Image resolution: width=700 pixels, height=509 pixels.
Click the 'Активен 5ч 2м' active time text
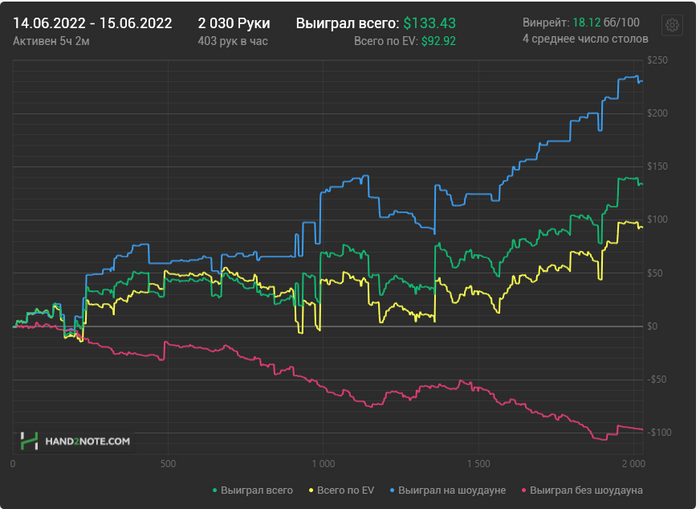tap(51, 41)
